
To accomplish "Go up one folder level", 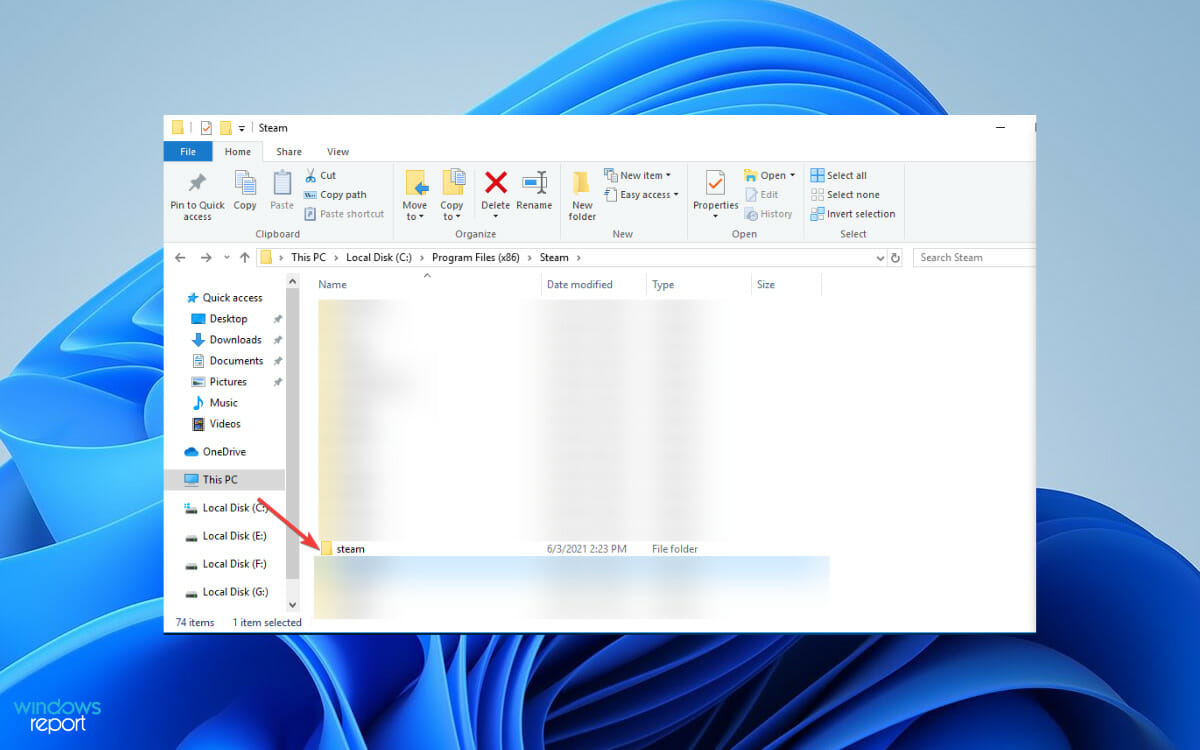I will coord(245,257).
